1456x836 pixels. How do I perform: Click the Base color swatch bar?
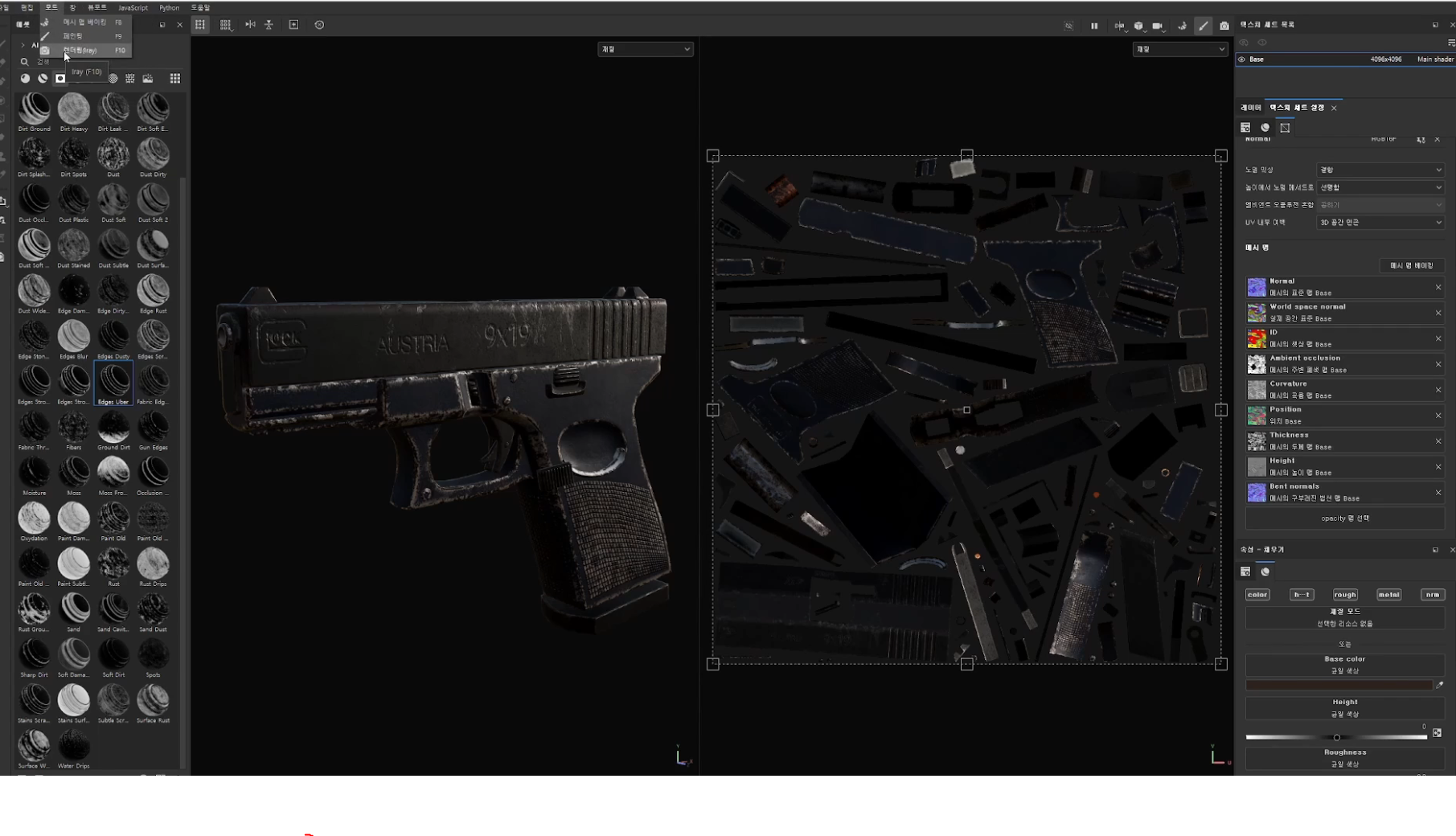coord(1339,685)
